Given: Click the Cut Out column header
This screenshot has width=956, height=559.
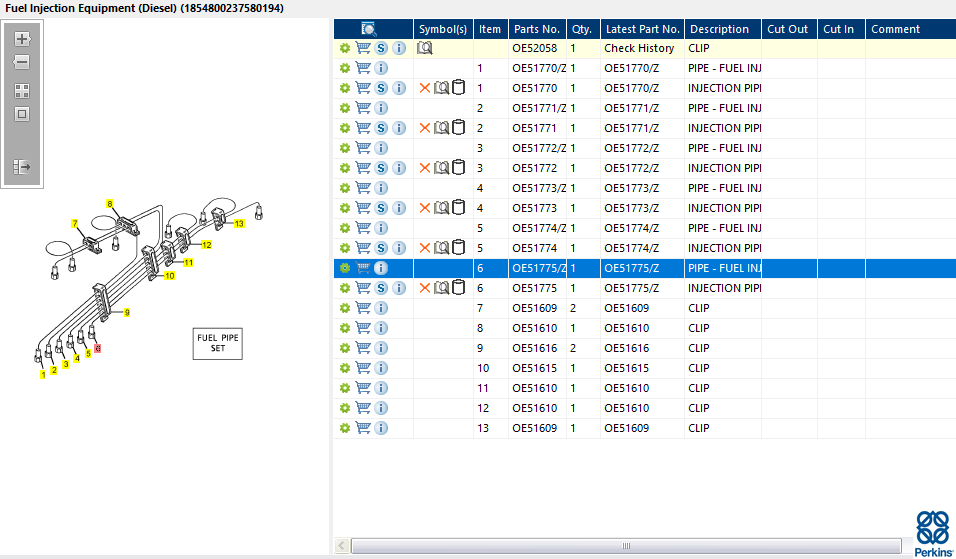Looking at the screenshot, I should pyautogui.click(x=788, y=29).
